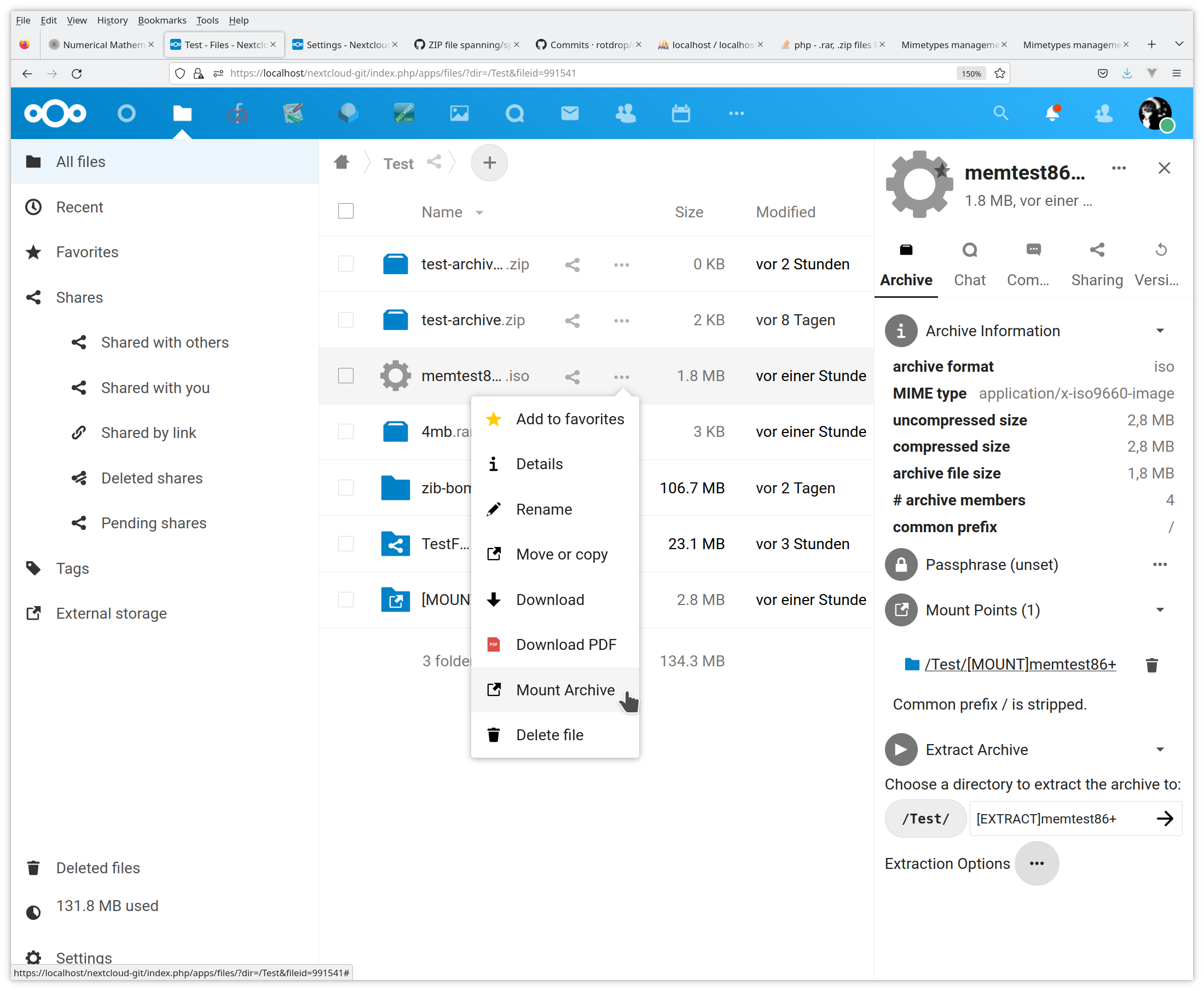Click the extract arrow next to directory field
This screenshot has height=991, width=1204.
tap(1165, 819)
